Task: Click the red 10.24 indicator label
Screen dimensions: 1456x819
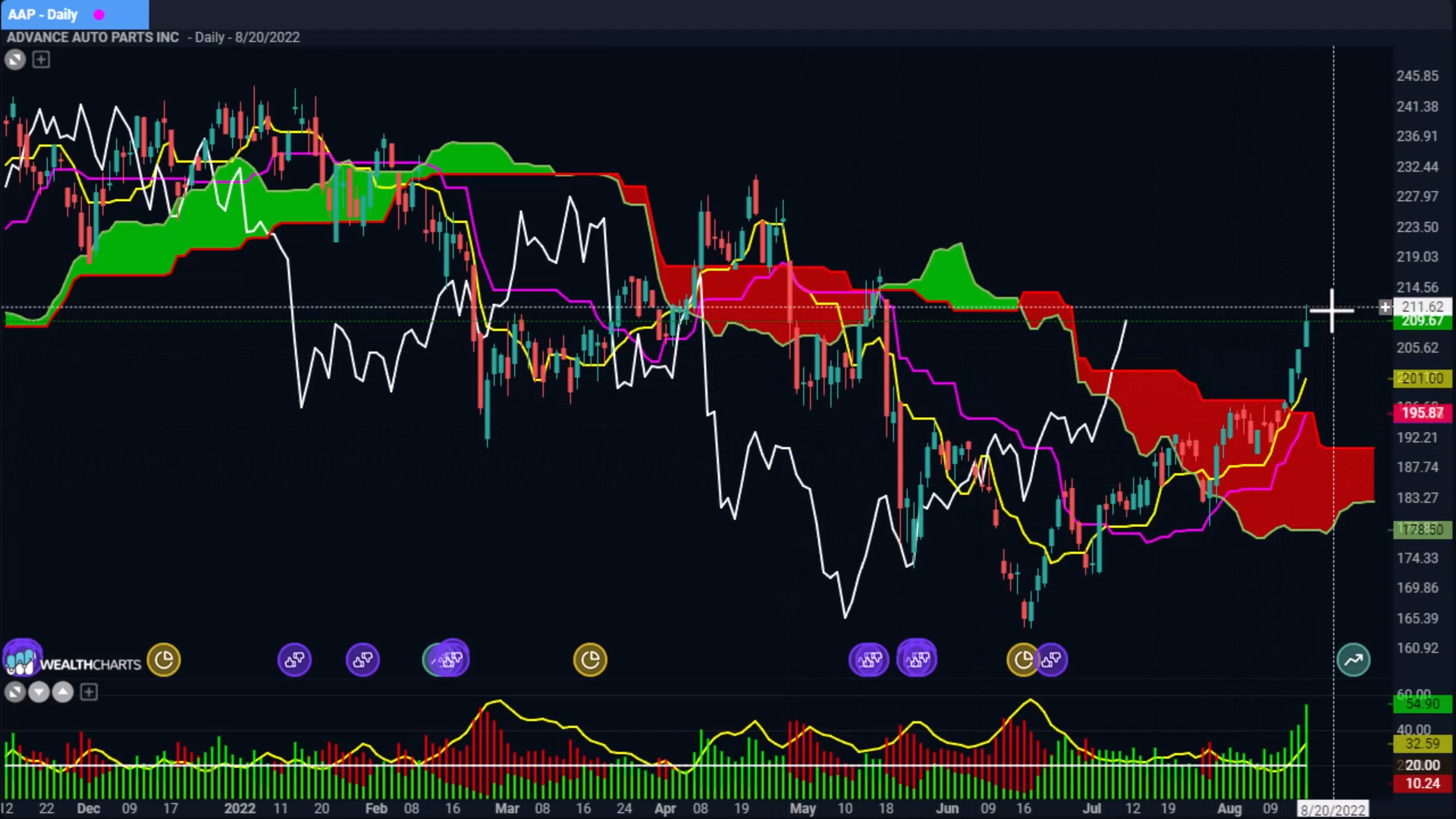Action: click(x=1423, y=783)
